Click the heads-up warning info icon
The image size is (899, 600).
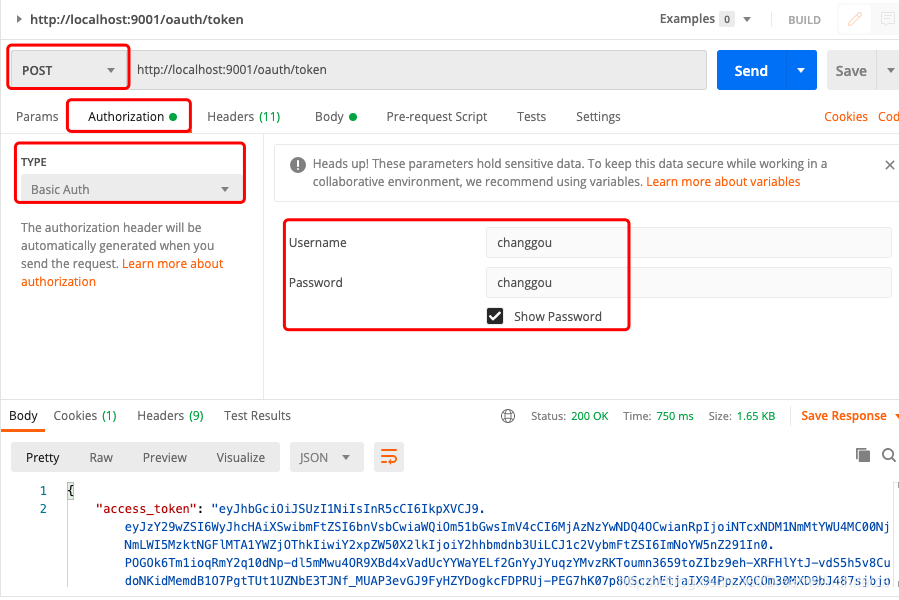(x=298, y=165)
